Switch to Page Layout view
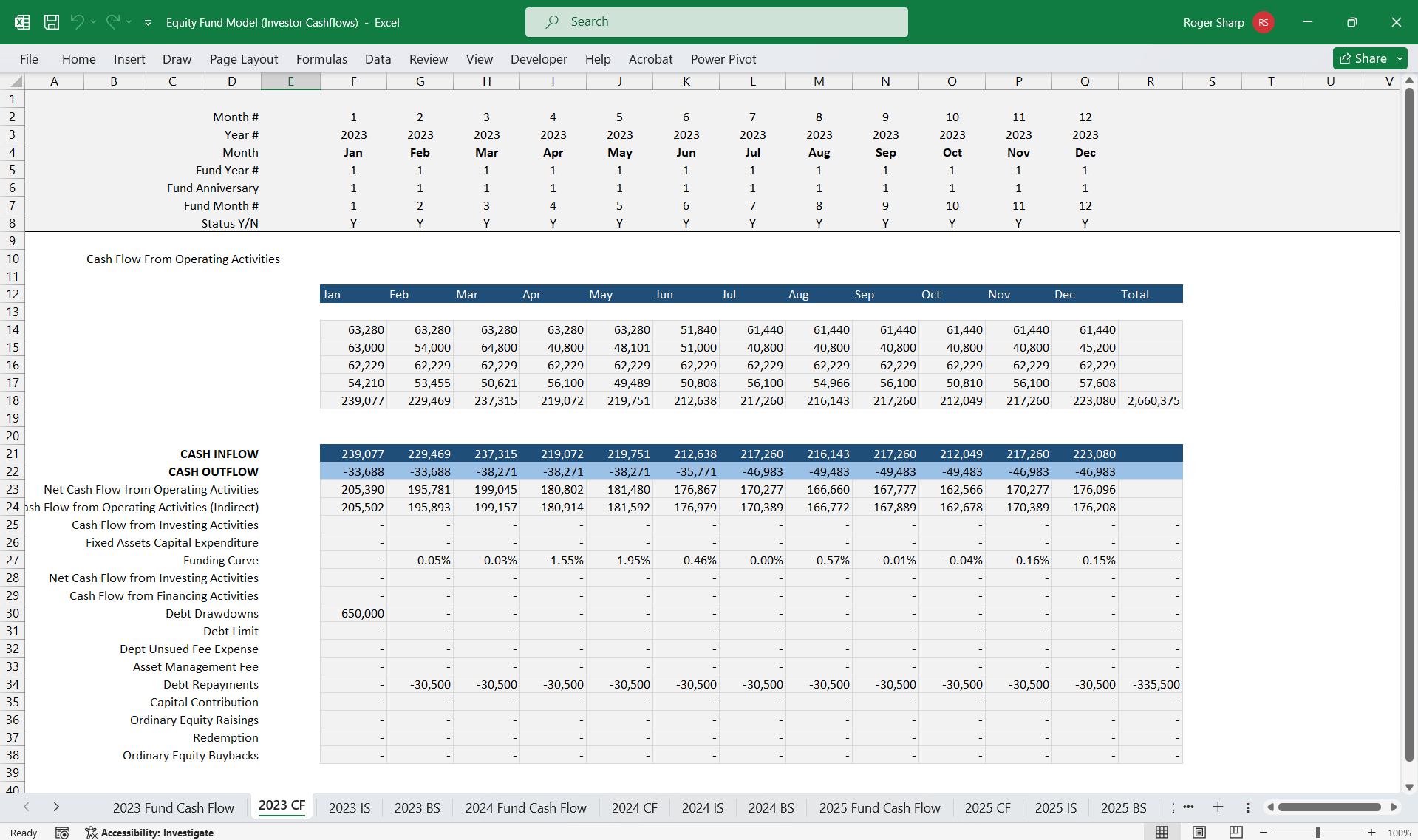Viewport: 1418px width, 840px height. (1199, 833)
